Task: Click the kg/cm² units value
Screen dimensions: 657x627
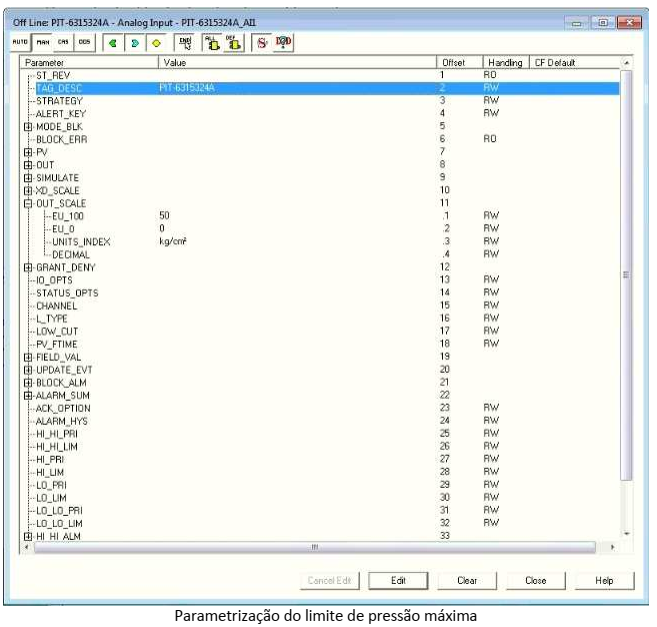Action: point(173,241)
